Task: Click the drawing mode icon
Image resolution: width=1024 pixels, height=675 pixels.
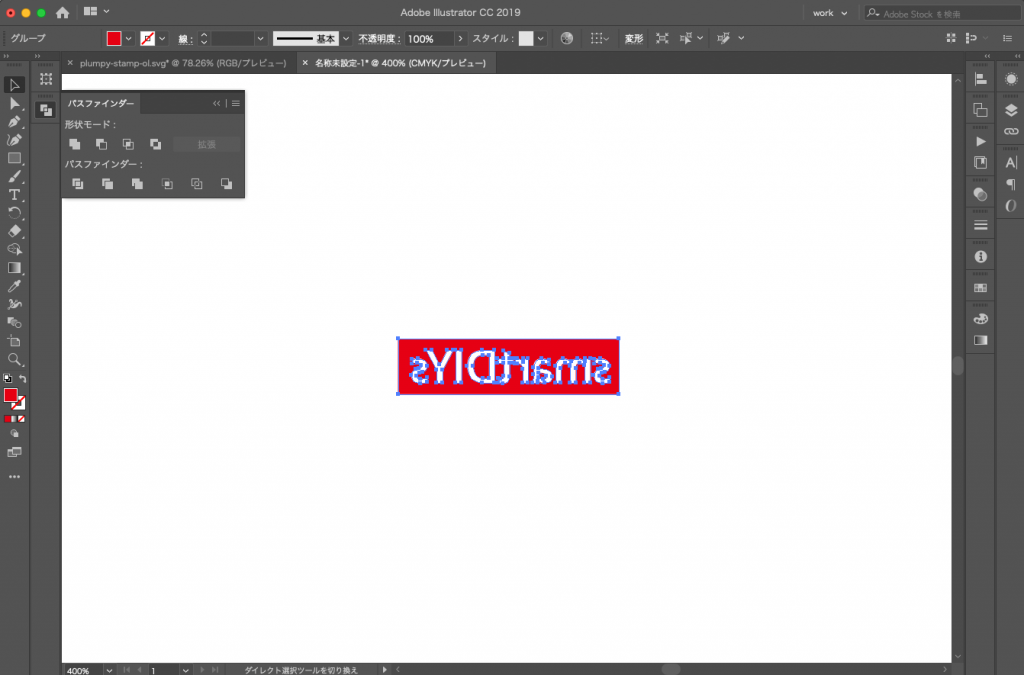Action: click(x=14, y=433)
